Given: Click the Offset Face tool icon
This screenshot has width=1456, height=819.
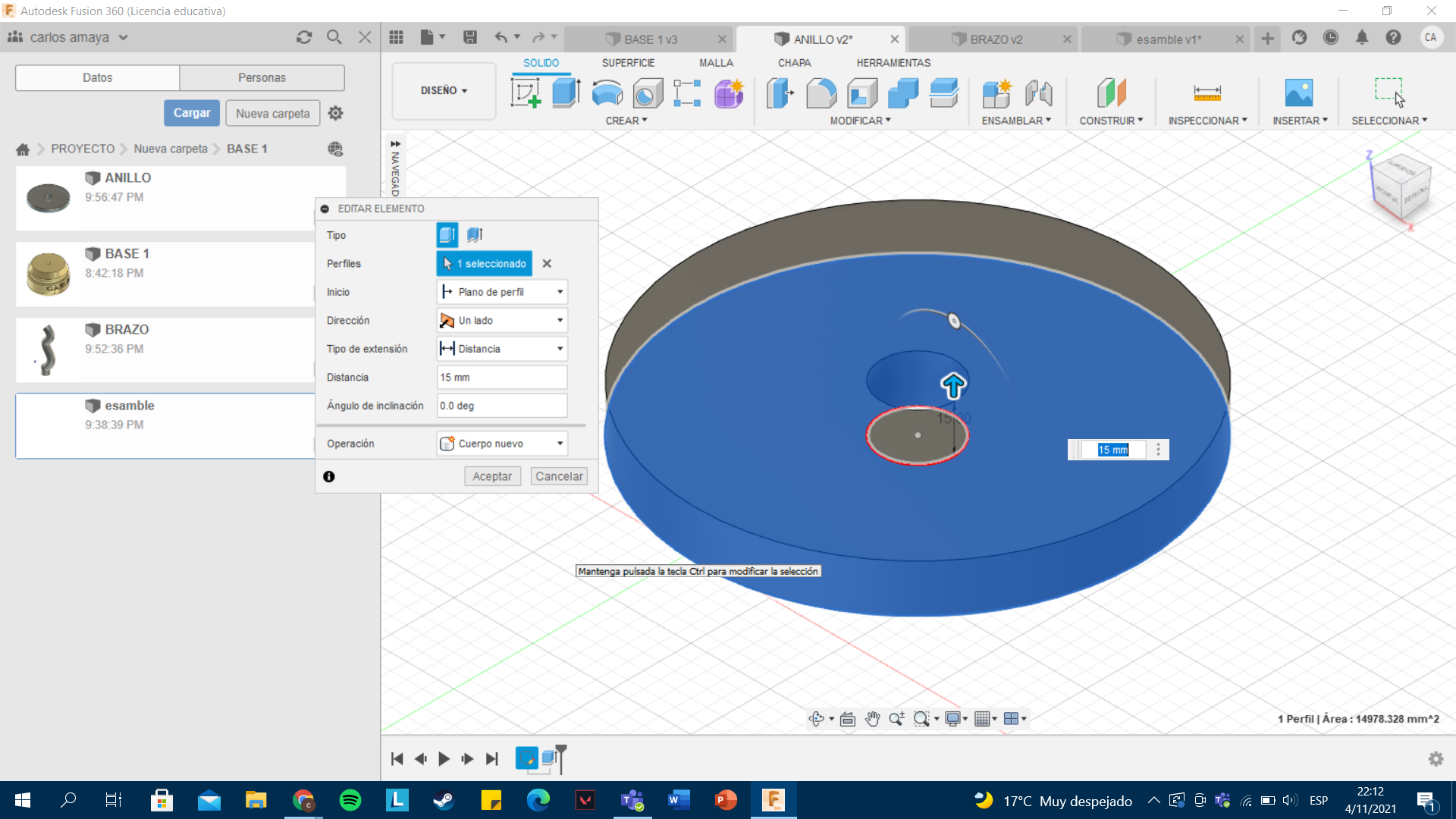Looking at the screenshot, I should click(944, 93).
